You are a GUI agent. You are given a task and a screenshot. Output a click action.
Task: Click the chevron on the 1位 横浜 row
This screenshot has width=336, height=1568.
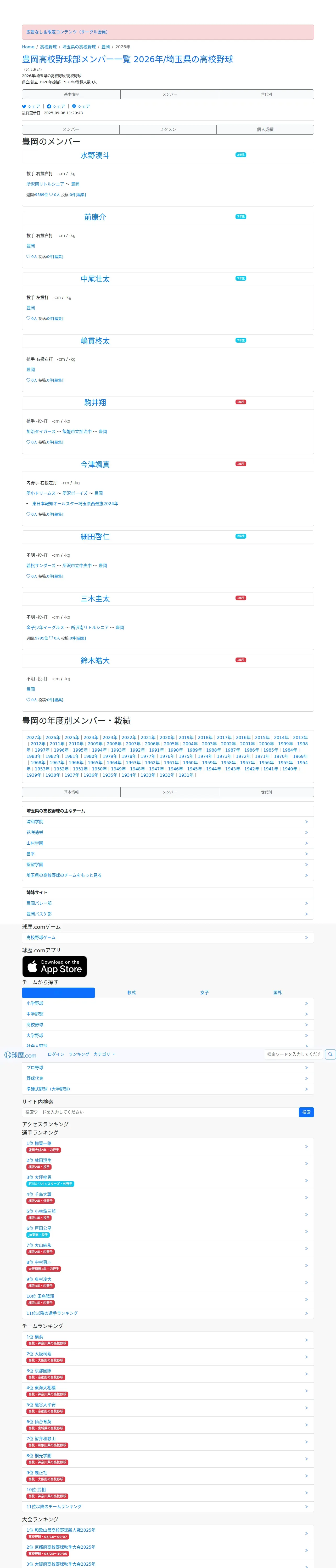(306, 1340)
